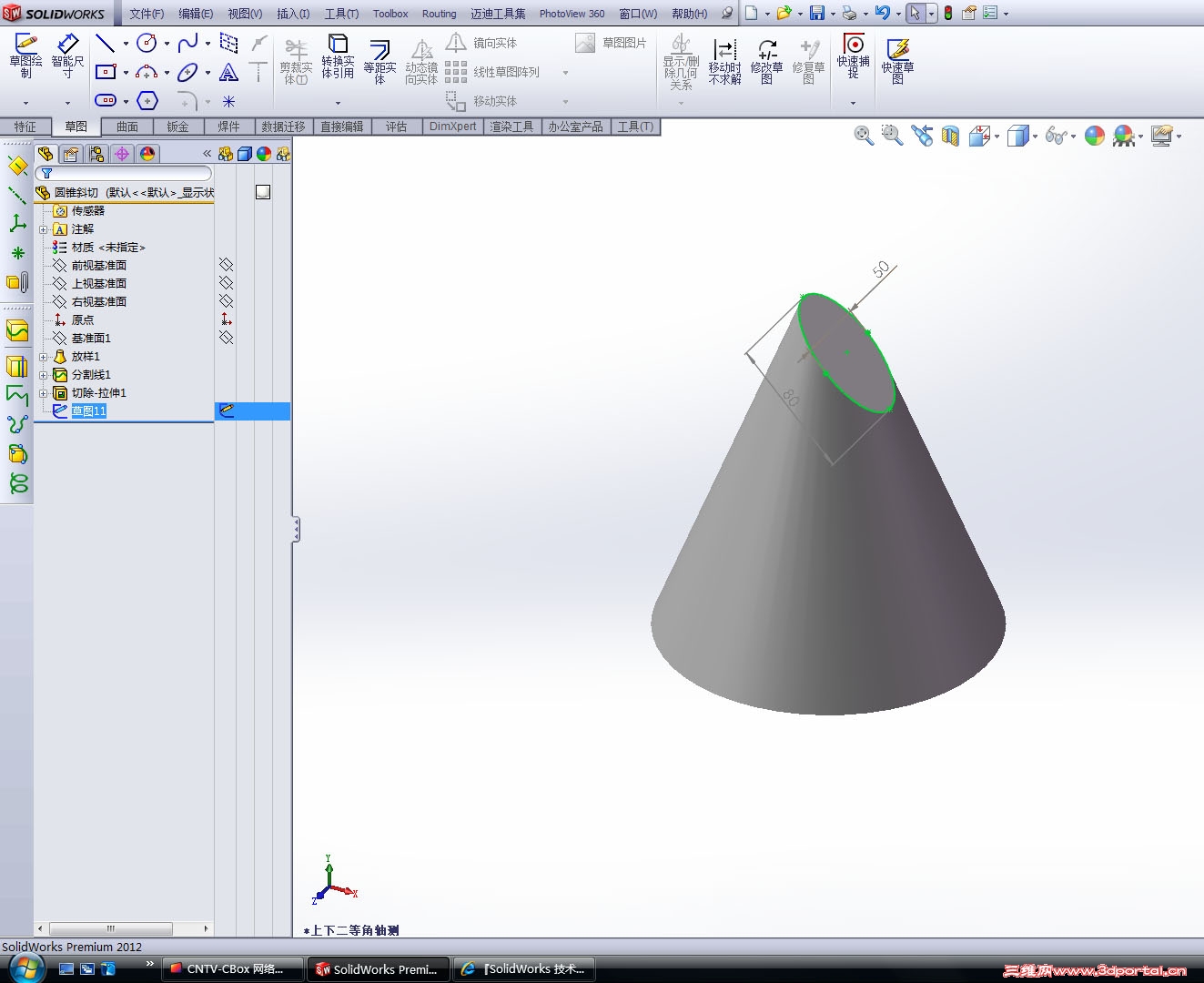
Task: Toggle visibility of 基准面1 in display pane
Action: click(226, 338)
